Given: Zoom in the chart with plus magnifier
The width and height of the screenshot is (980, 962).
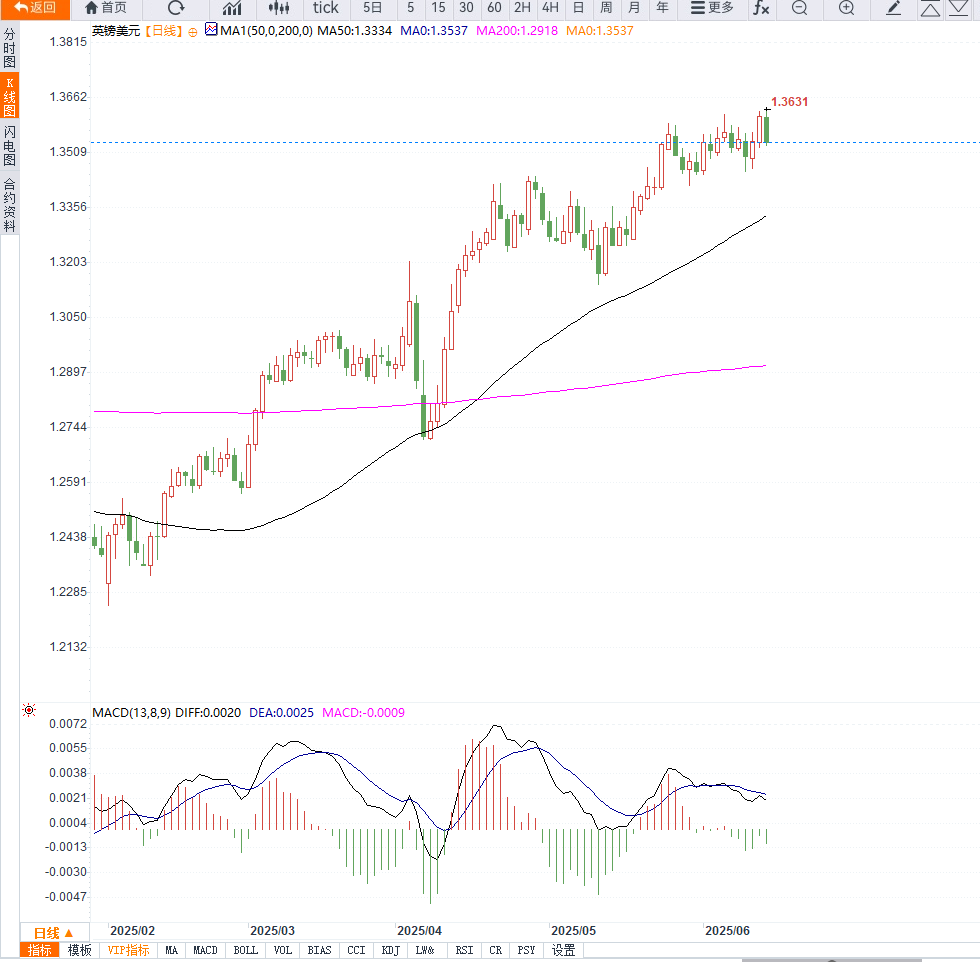Looking at the screenshot, I should coord(846,8).
